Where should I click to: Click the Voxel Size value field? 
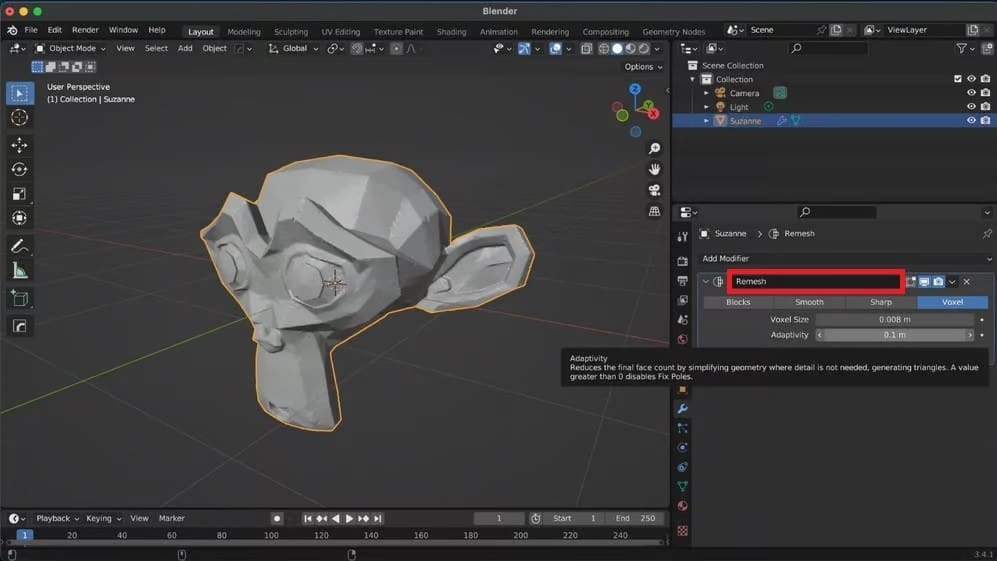[895, 319]
